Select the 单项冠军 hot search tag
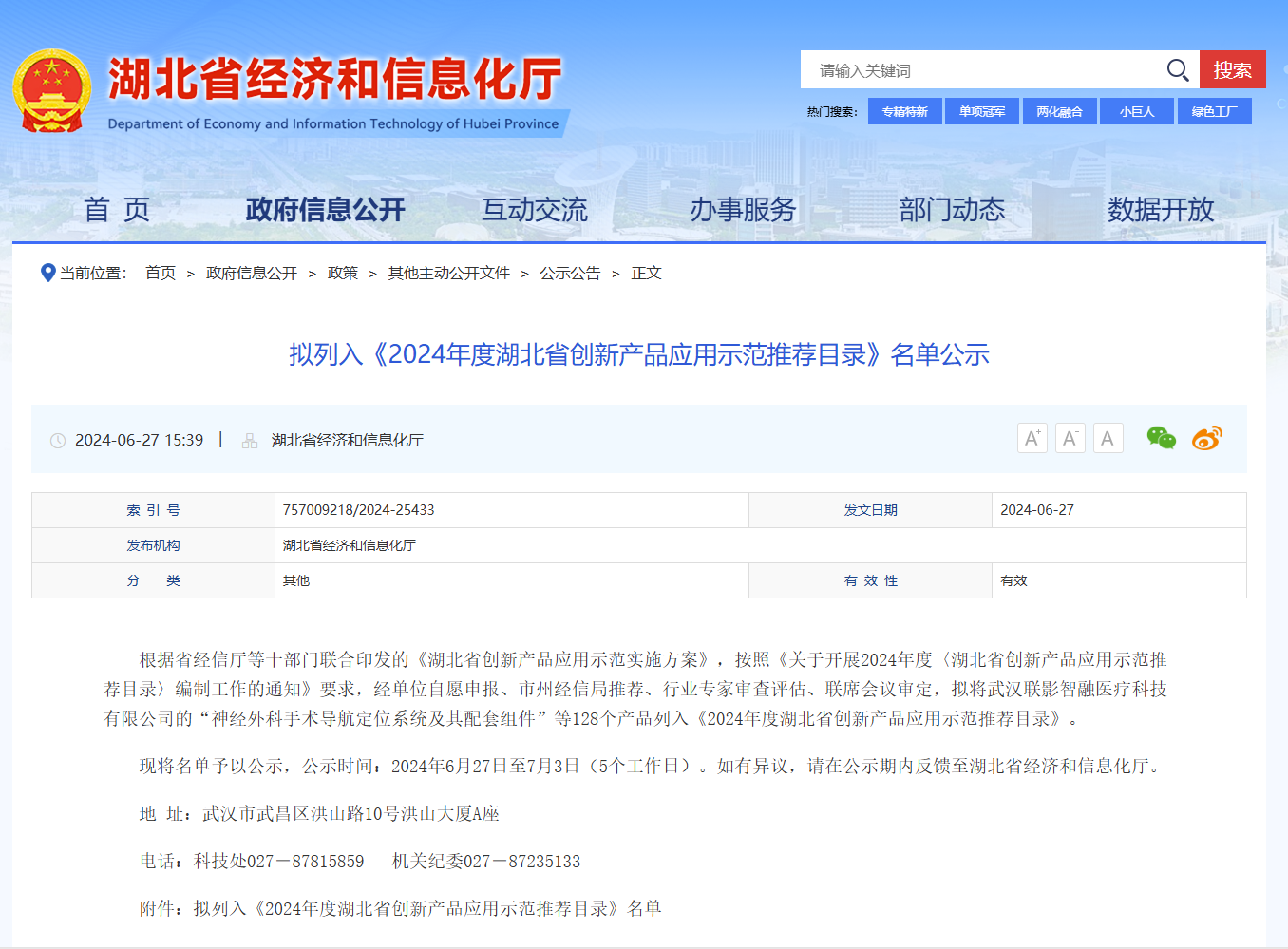The image size is (1288, 949). click(982, 111)
